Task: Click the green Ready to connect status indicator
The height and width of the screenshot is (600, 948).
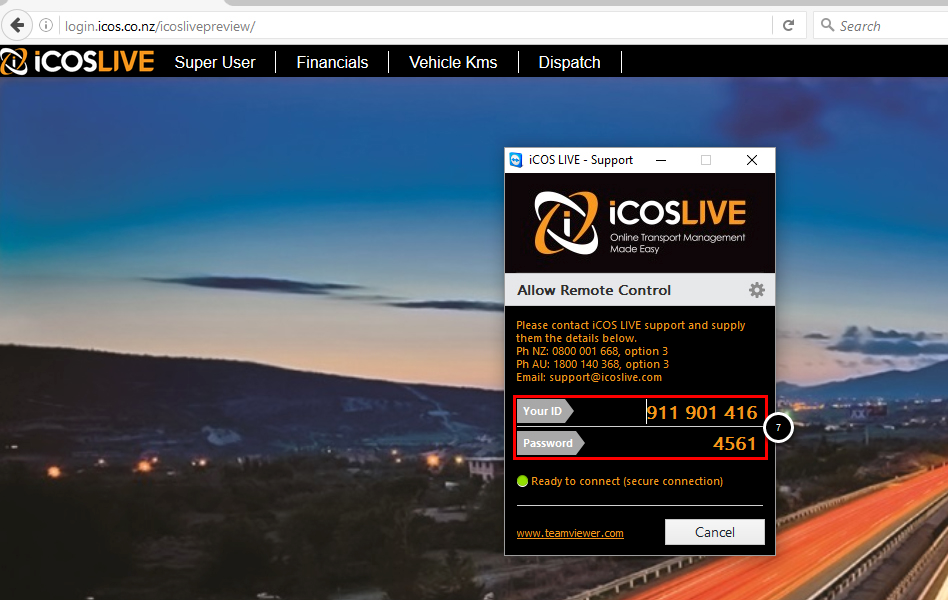Action: 522,481
